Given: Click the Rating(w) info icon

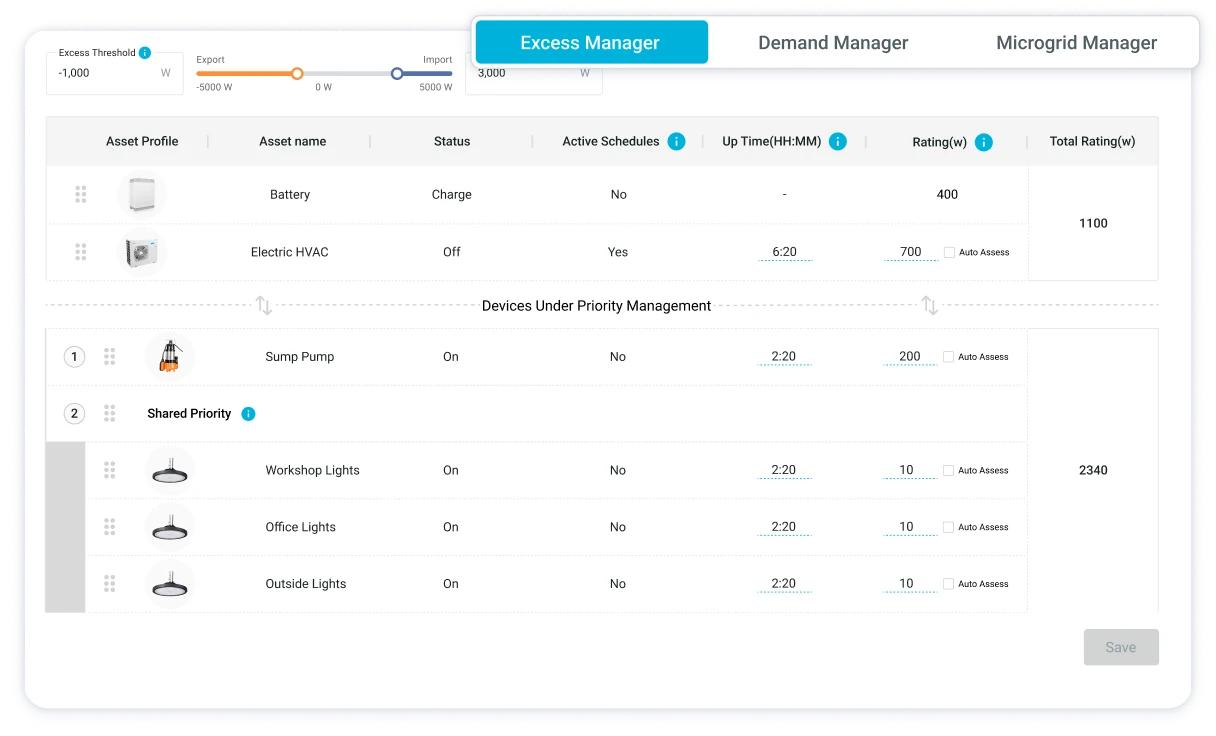Looking at the screenshot, I should 984,142.
